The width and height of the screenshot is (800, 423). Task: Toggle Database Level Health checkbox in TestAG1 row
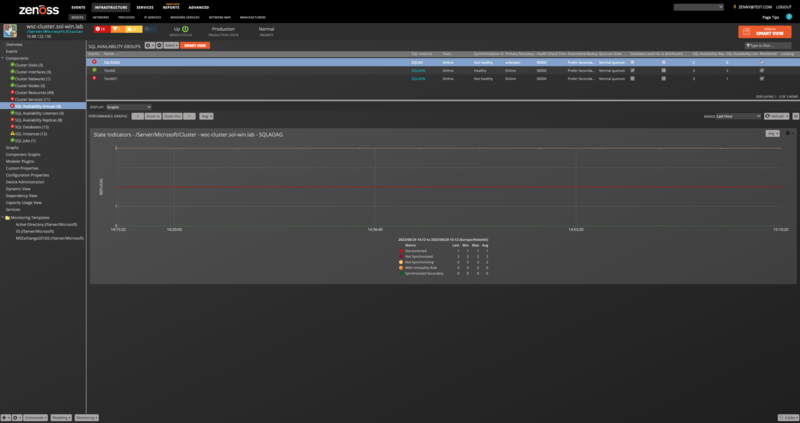pyautogui.click(x=633, y=79)
